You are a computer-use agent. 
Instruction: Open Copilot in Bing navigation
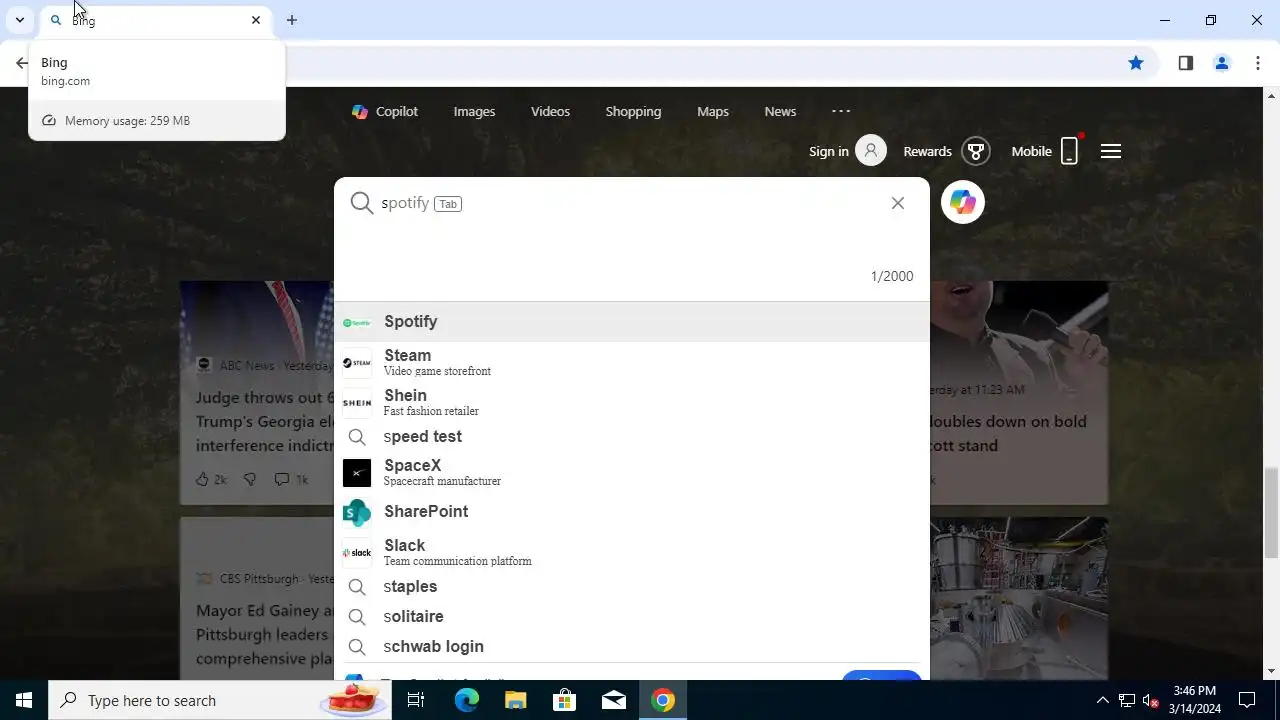click(385, 111)
